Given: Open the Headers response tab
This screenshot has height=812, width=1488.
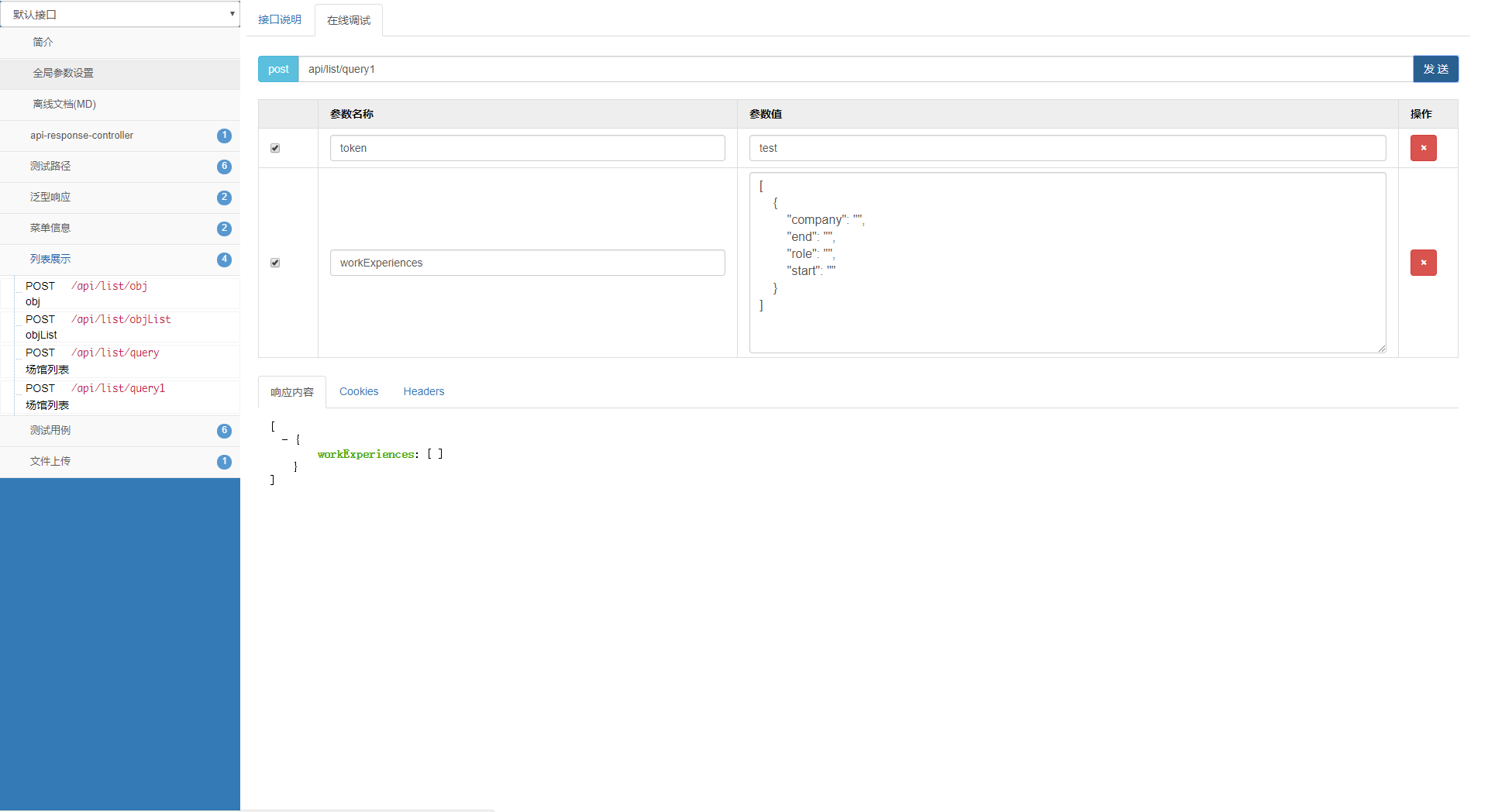Looking at the screenshot, I should pyautogui.click(x=424, y=391).
